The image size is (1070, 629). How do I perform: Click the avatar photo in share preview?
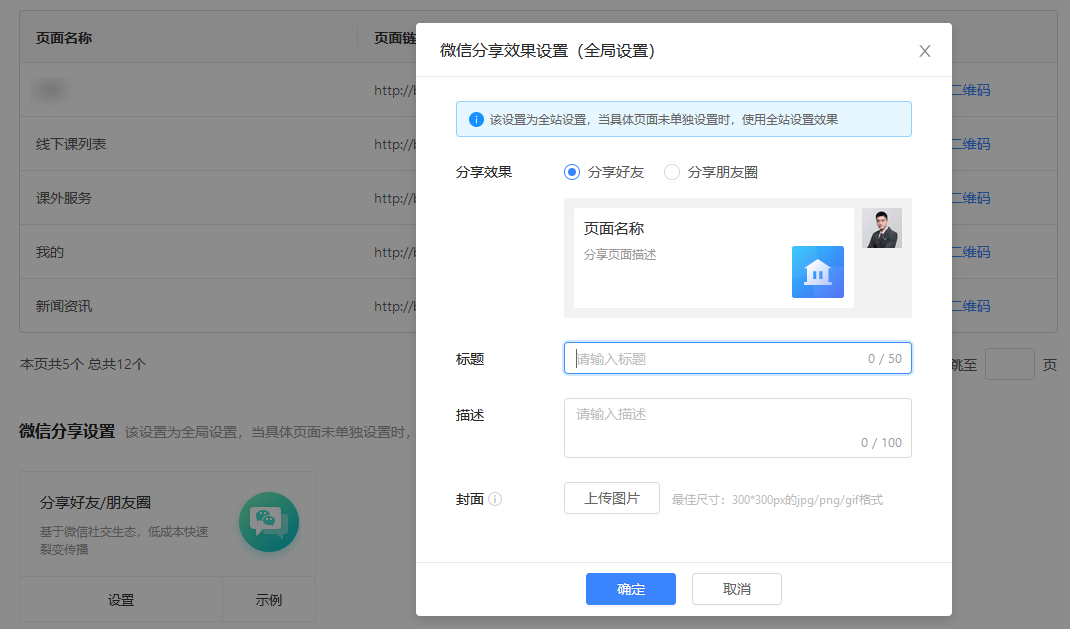tap(881, 228)
